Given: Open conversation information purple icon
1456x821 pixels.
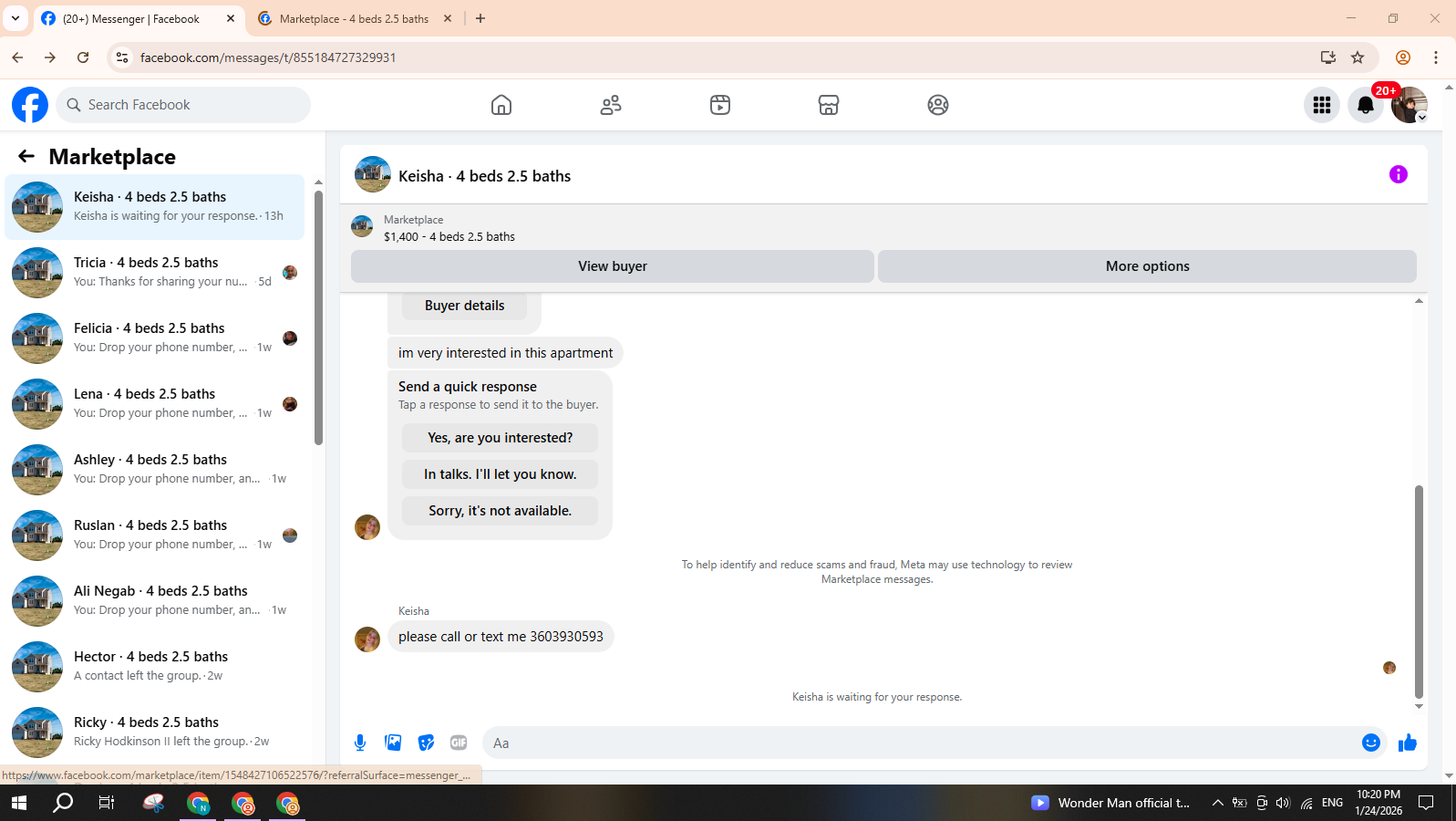Looking at the screenshot, I should (1399, 174).
